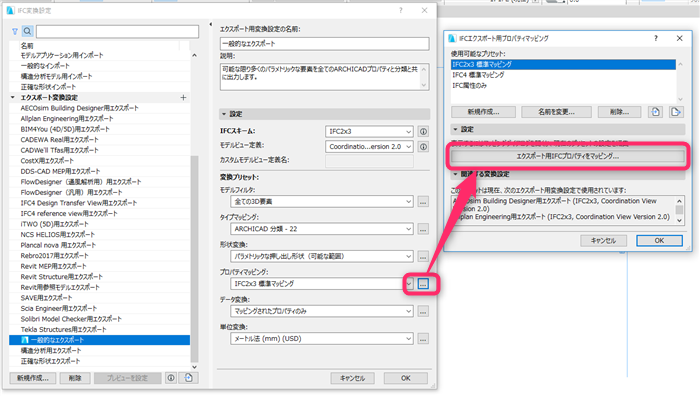Open the 形状変換 ellipsis options button
Screen dimensions: 700x396
tap(423, 257)
